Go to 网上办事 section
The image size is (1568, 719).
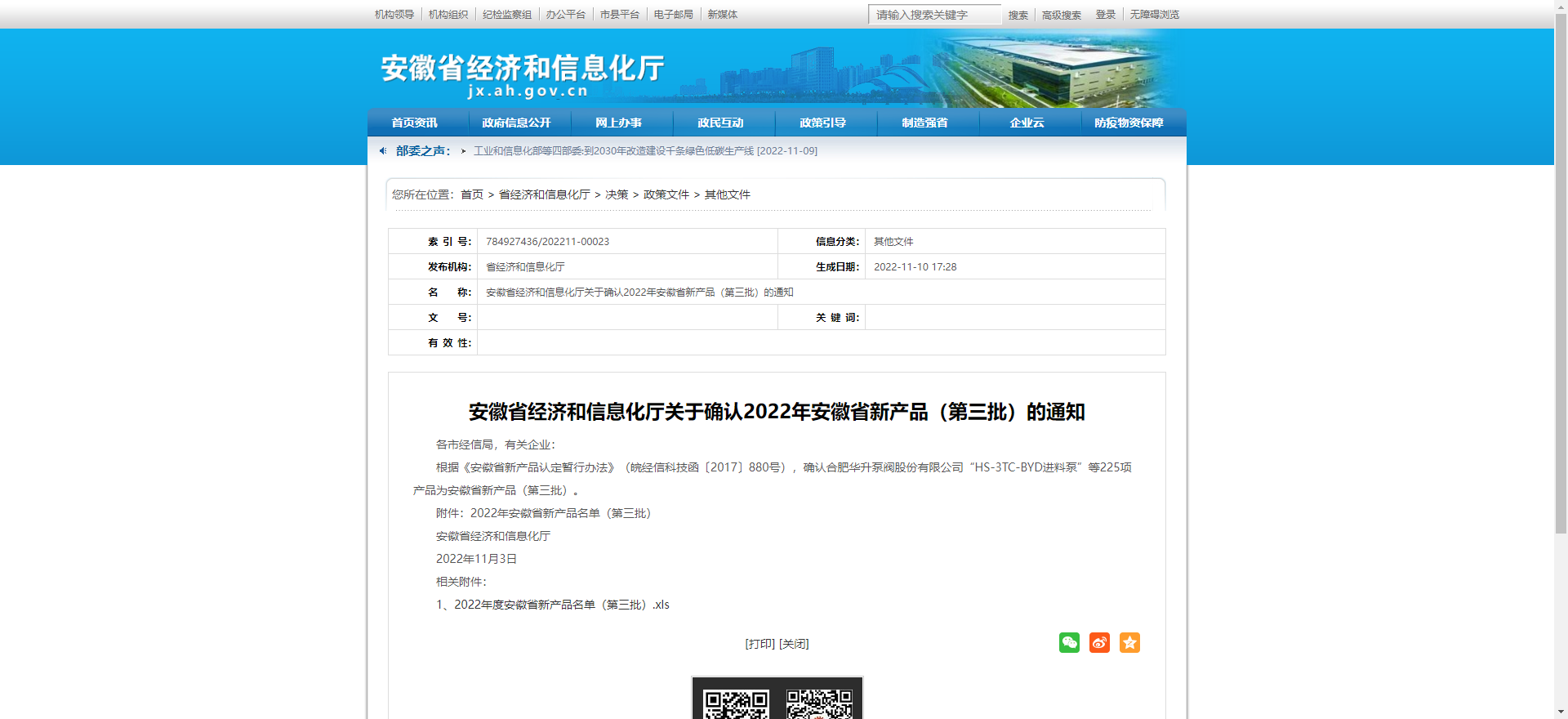point(618,123)
